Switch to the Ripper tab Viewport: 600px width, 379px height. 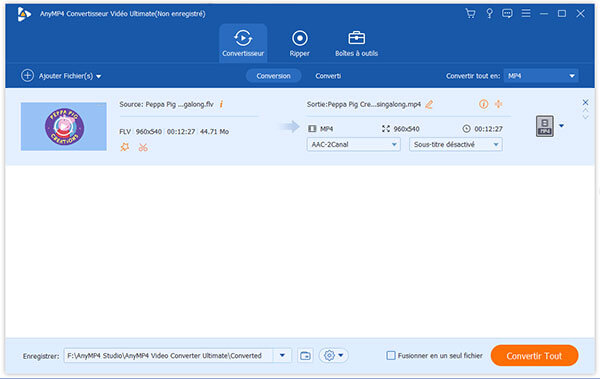point(299,43)
